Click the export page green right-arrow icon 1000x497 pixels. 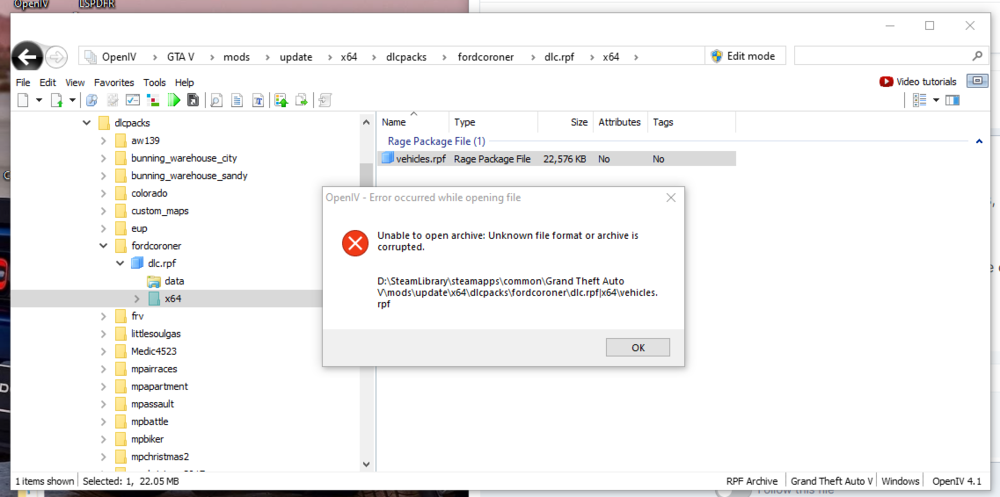tap(302, 100)
